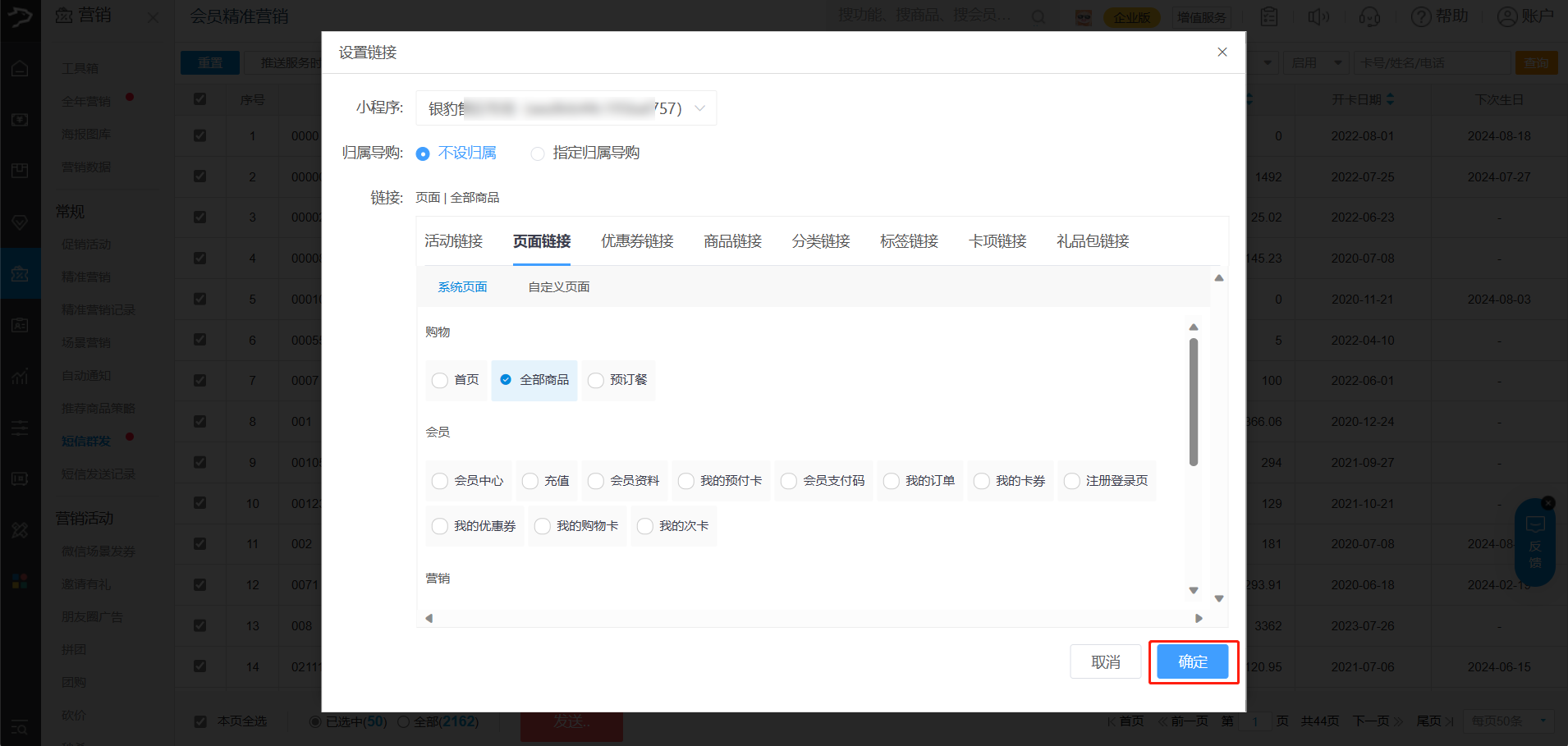Viewport: 1568px width, 746px height.
Task: Select the 不设归属 radio option
Action: [423, 153]
